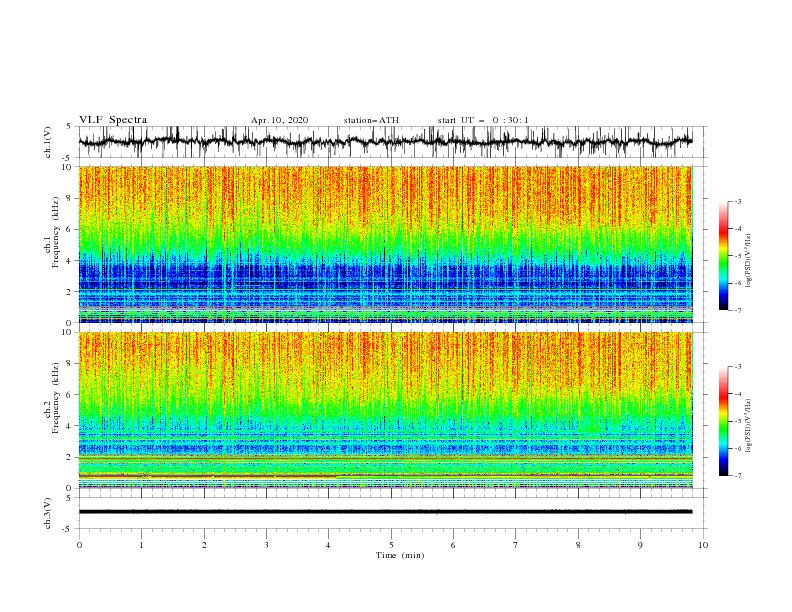Click the "ch.1(V)" axis label
This screenshot has height=612, width=792.
click(x=48, y=142)
